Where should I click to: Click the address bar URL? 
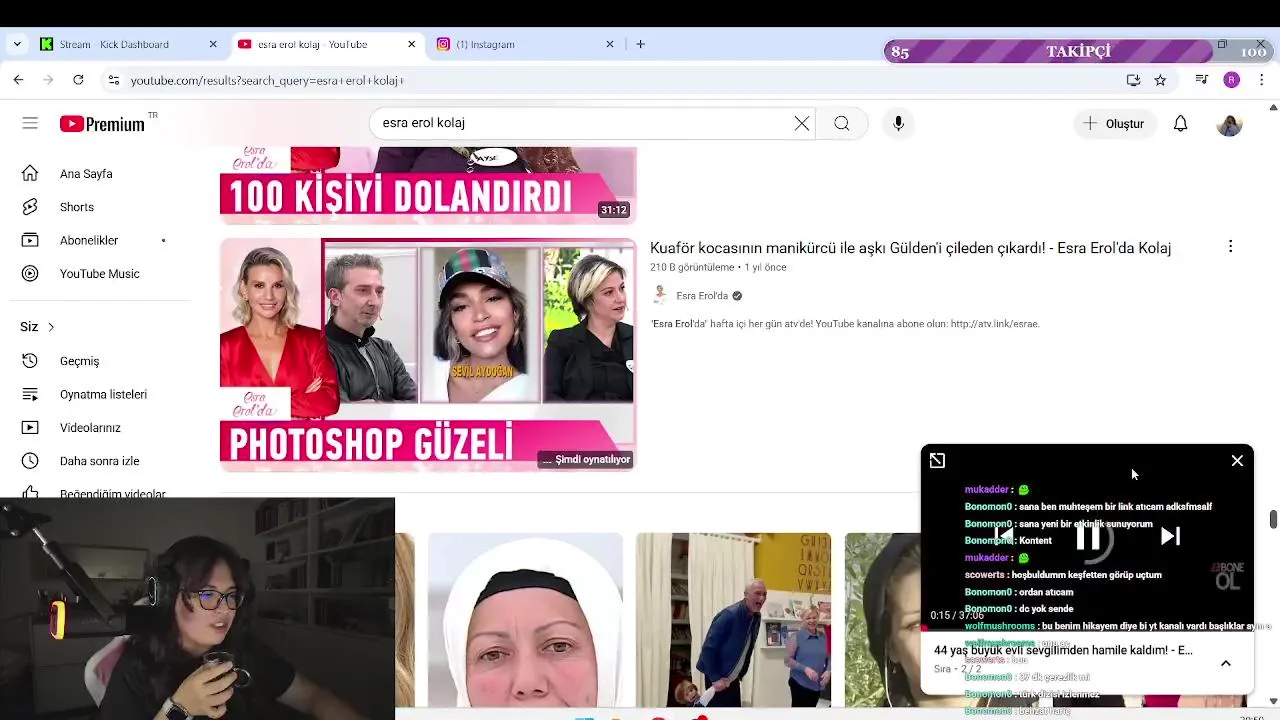pyautogui.click(x=267, y=80)
